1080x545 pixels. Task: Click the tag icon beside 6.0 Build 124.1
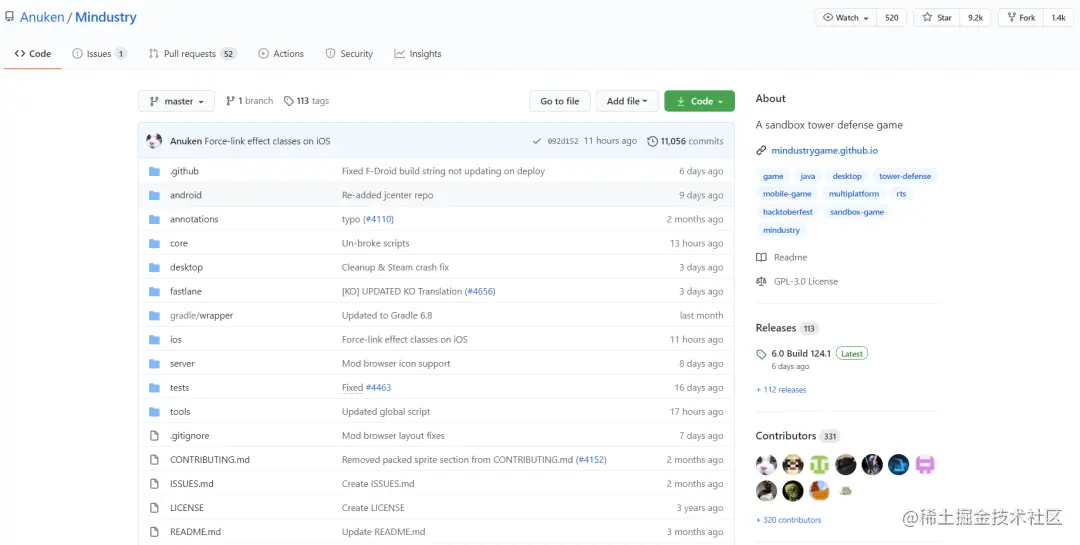[x=761, y=354]
